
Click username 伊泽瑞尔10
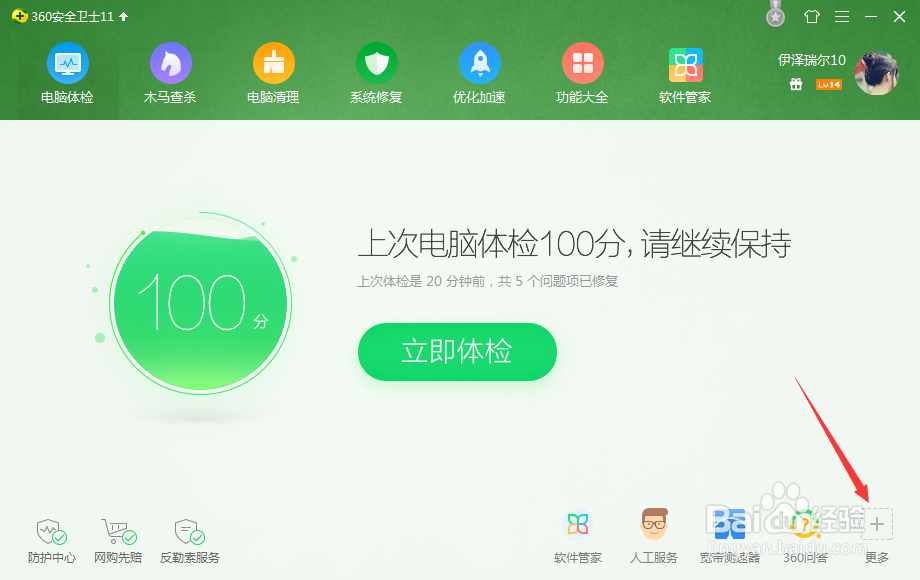(x=811, y=60)
